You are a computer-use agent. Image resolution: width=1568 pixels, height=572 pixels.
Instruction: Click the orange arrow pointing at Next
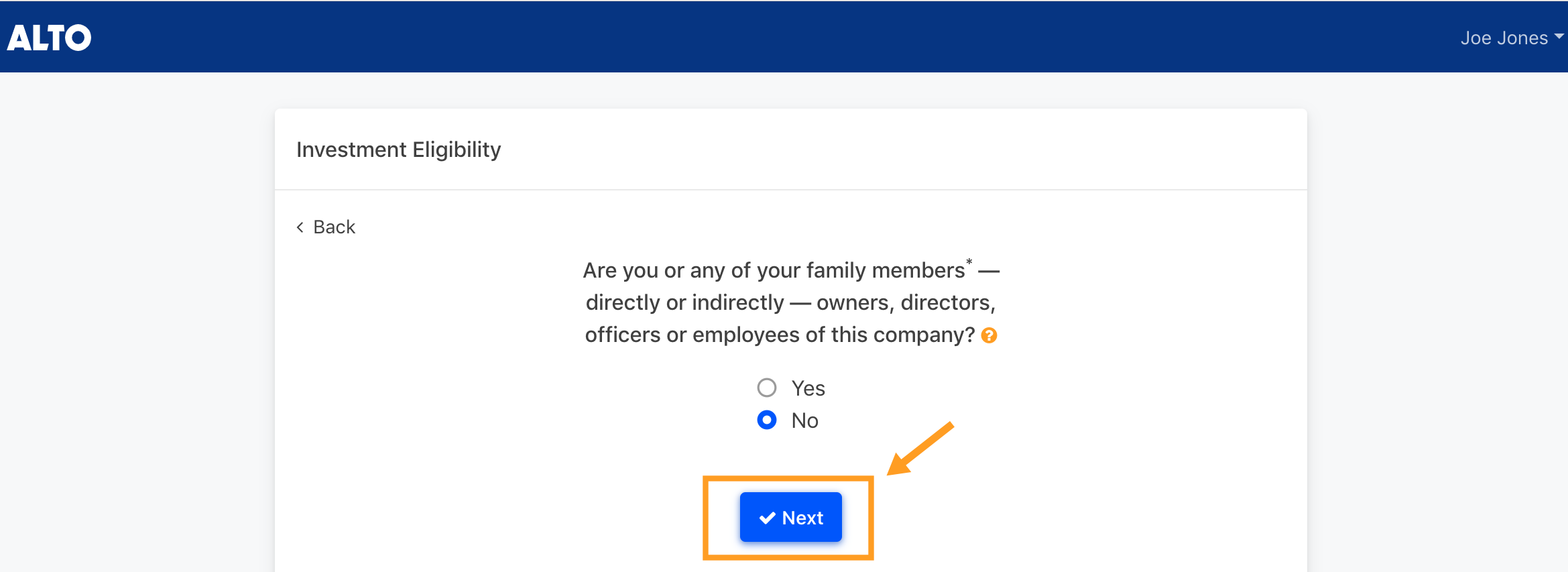click(920, 449)
